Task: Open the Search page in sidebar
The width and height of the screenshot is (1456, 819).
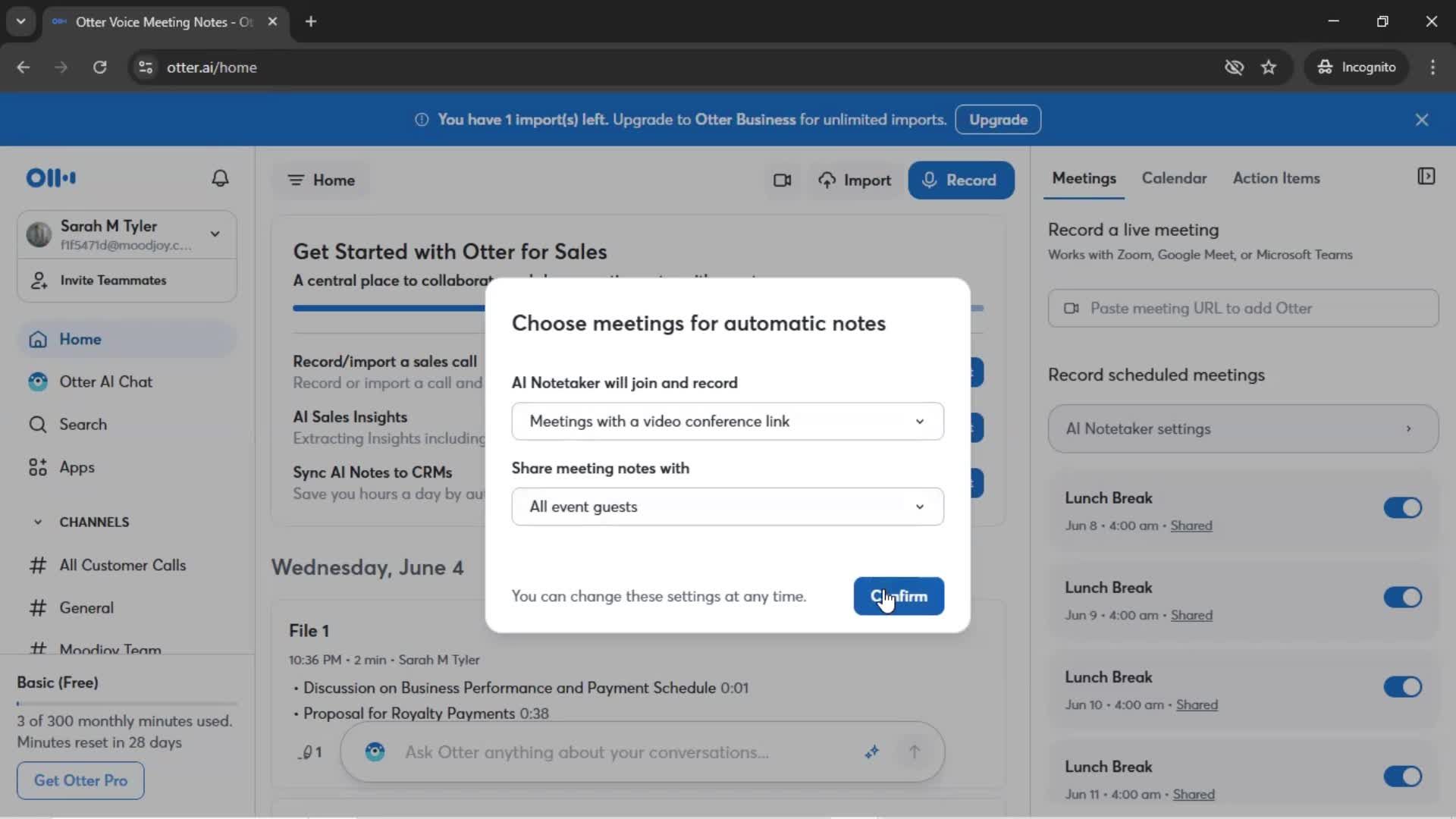Action: point(83,425)
